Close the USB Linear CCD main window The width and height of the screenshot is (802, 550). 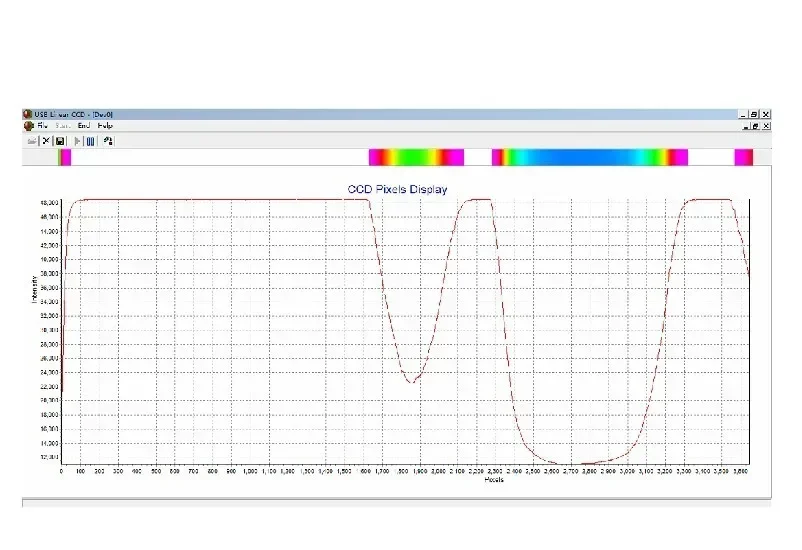766,115
